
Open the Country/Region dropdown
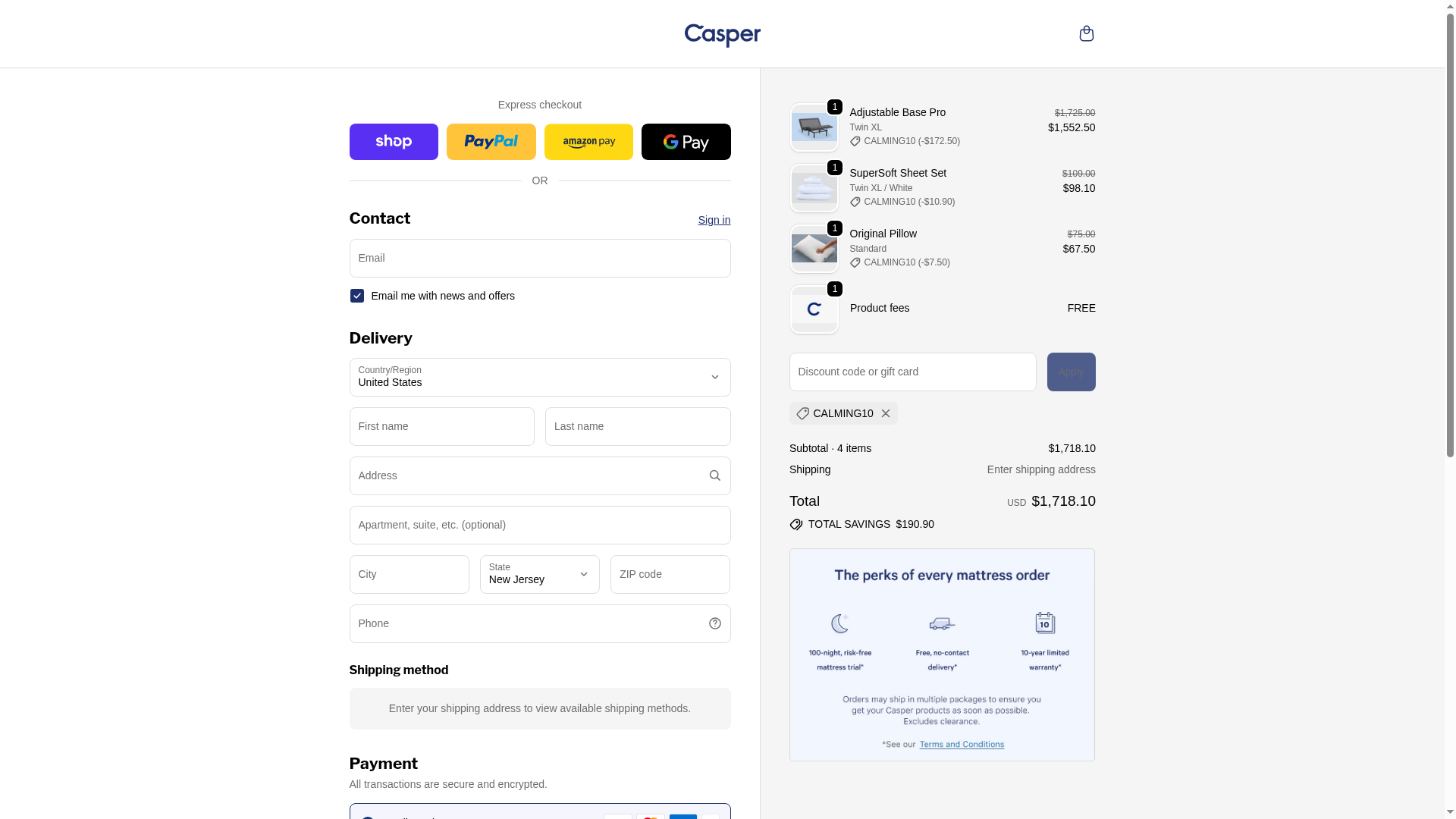540,377
